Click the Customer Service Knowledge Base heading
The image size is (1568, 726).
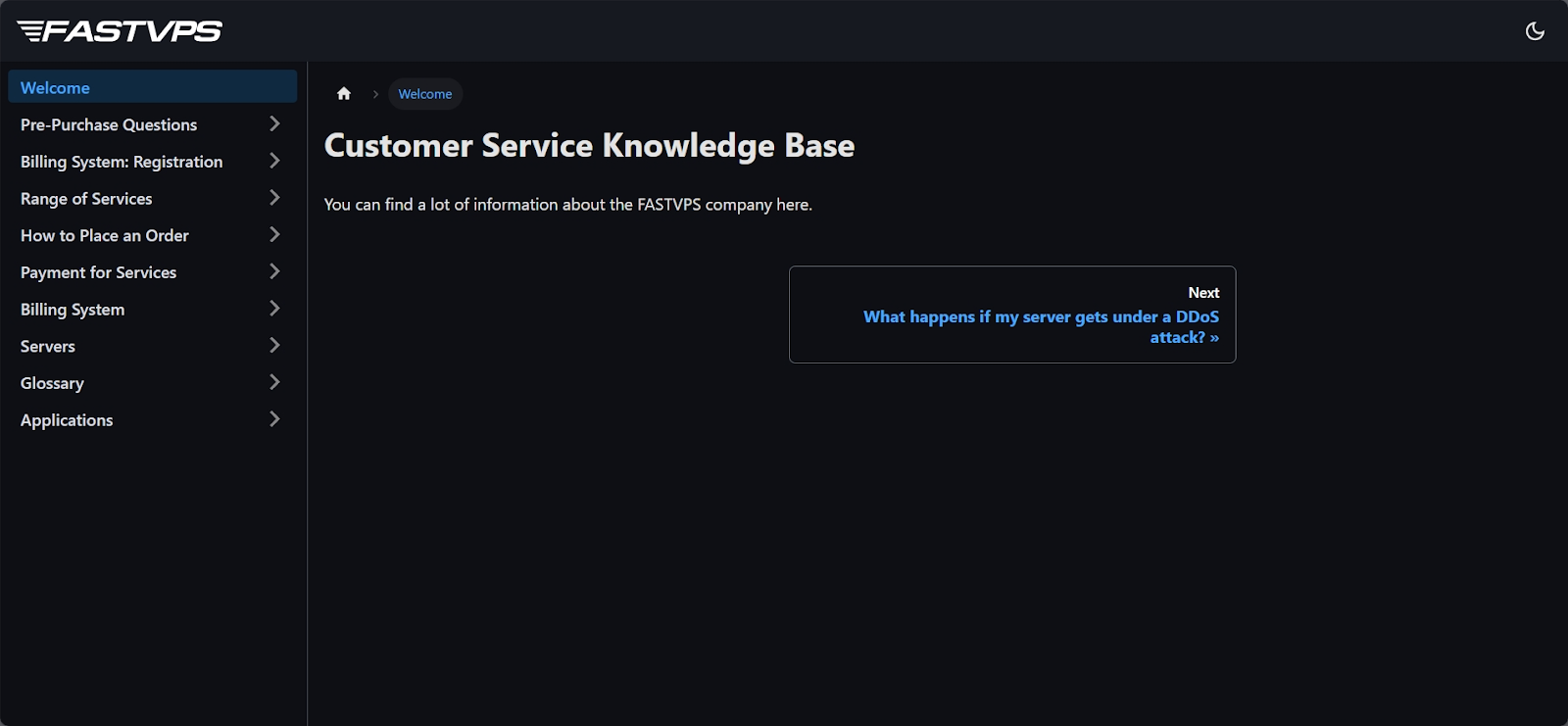(589, 145)
